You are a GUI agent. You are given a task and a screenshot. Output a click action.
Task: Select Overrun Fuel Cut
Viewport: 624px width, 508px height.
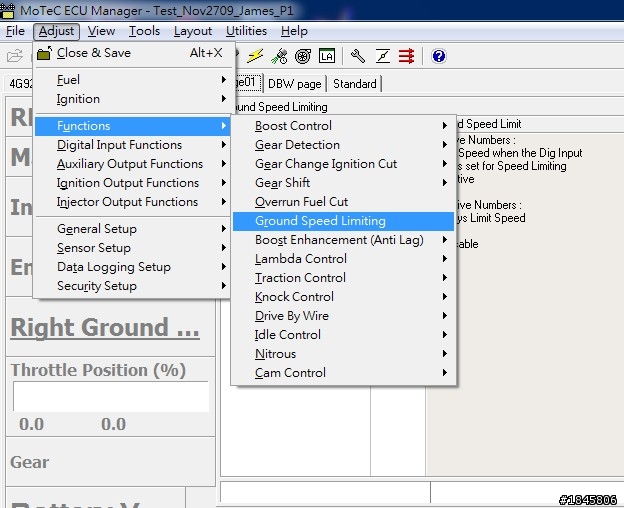click(343, 202)
